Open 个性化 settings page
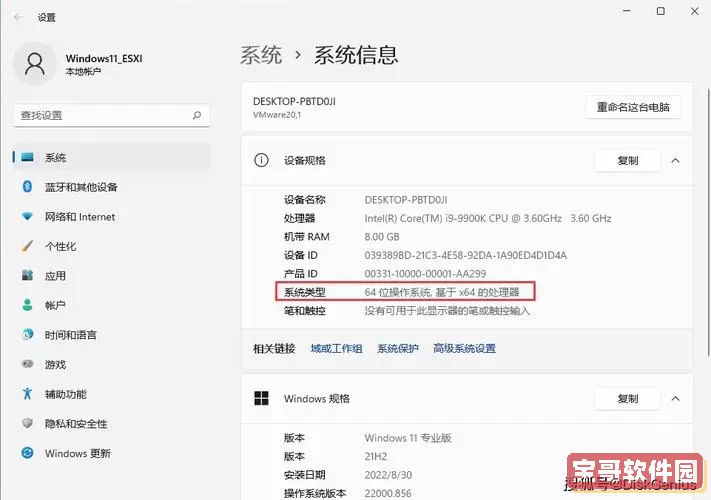The width and height of the screenshot is (711, 500). tap(112, 246)
